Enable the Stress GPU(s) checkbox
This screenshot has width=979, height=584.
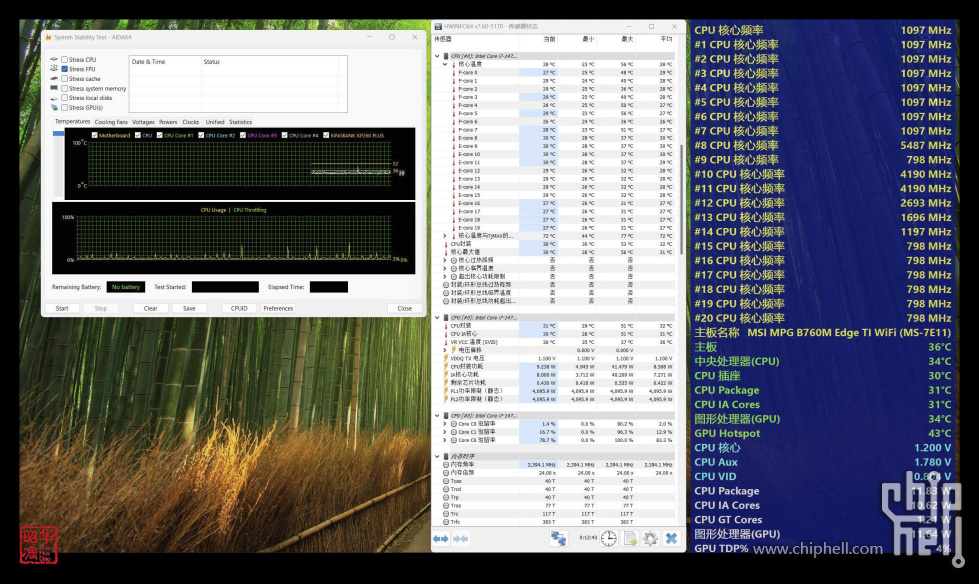click(64, 107)
